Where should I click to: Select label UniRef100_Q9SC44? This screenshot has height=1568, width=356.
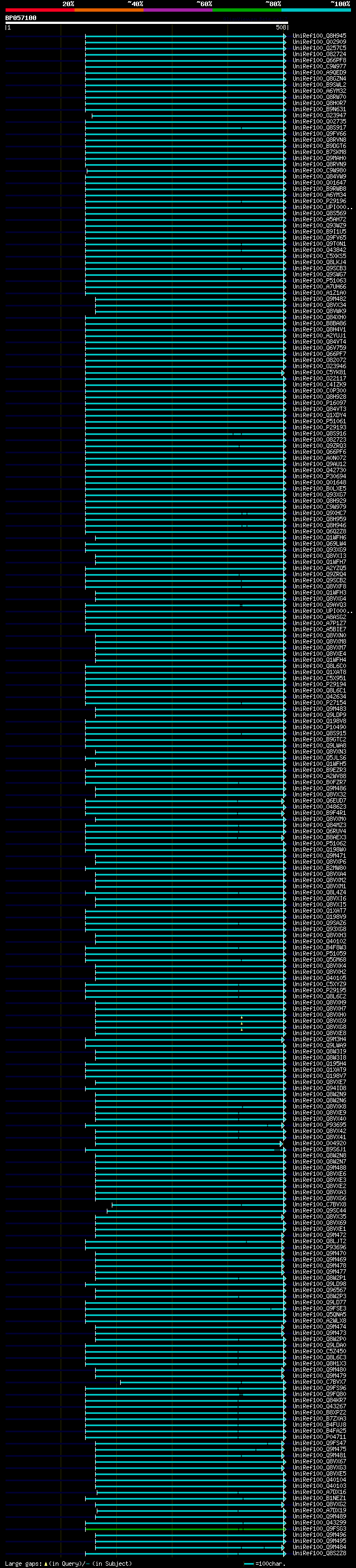coord(319,1211)
